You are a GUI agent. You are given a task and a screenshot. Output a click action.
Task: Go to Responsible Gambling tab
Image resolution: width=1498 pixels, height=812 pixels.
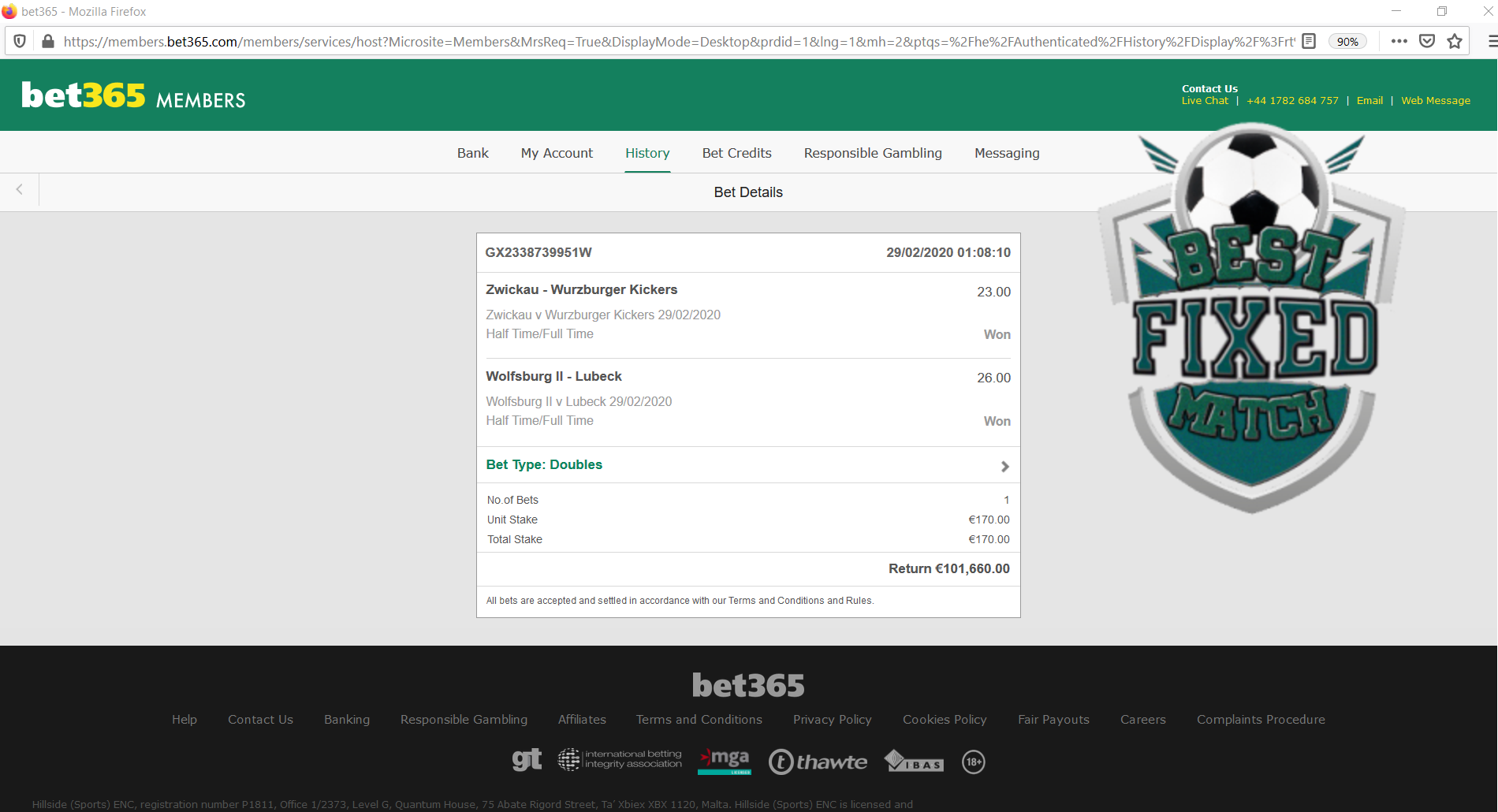(x=873, y=153)
